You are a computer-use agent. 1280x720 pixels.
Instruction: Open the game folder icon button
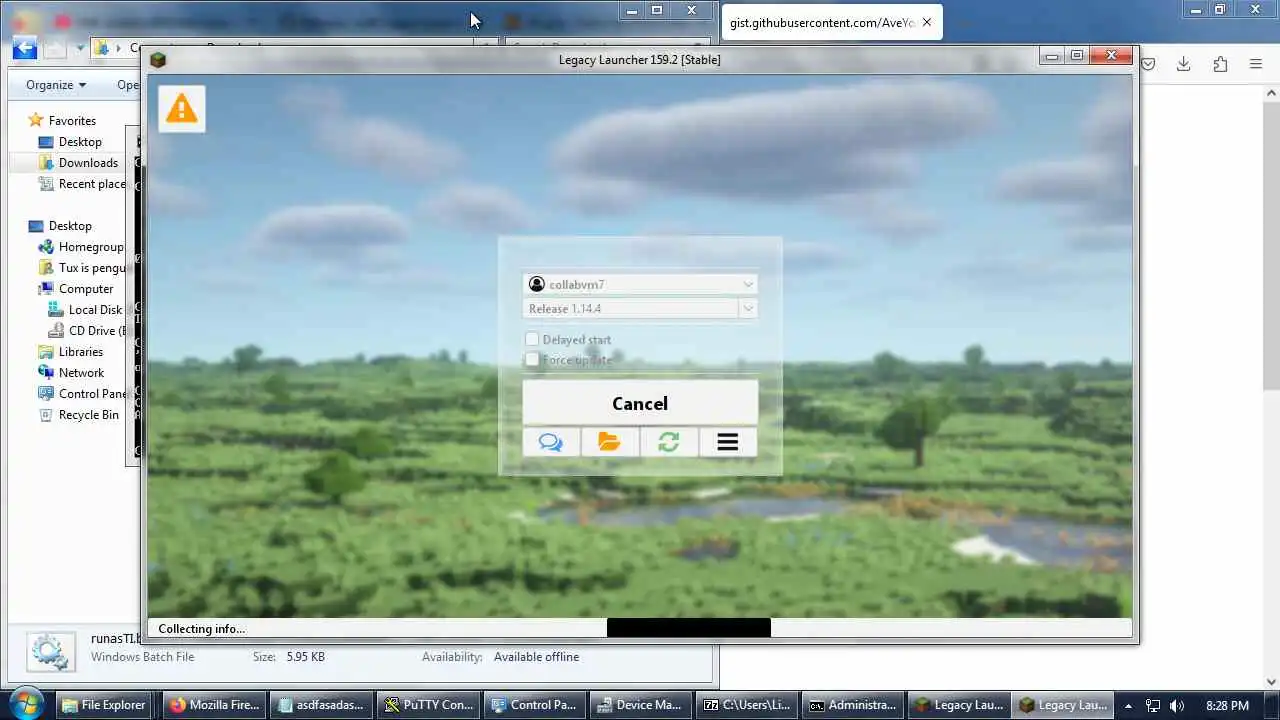click(610, 442)
